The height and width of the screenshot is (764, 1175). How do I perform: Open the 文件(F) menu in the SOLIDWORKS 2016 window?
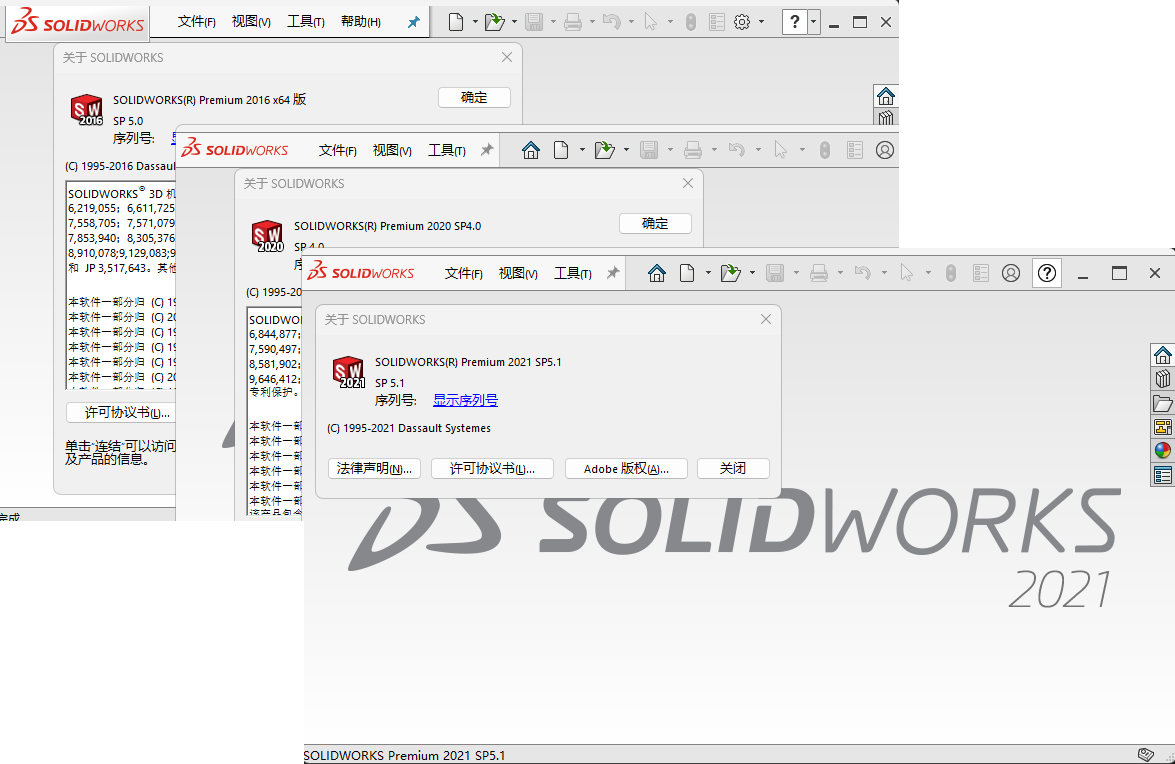coord(196,22)
